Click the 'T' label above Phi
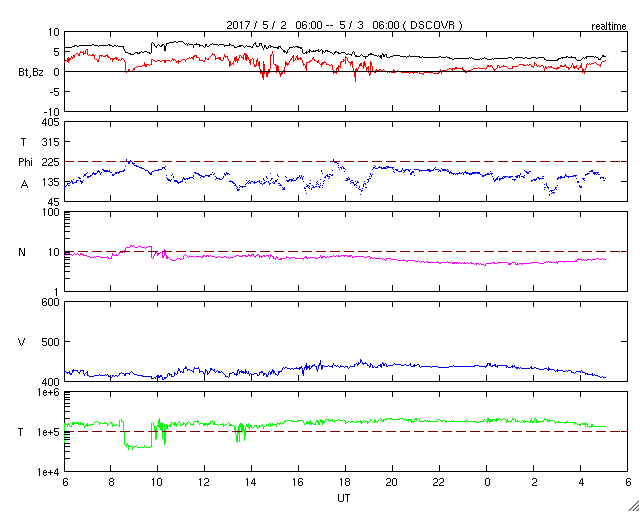Screen dimensions: 640x512 23,142
